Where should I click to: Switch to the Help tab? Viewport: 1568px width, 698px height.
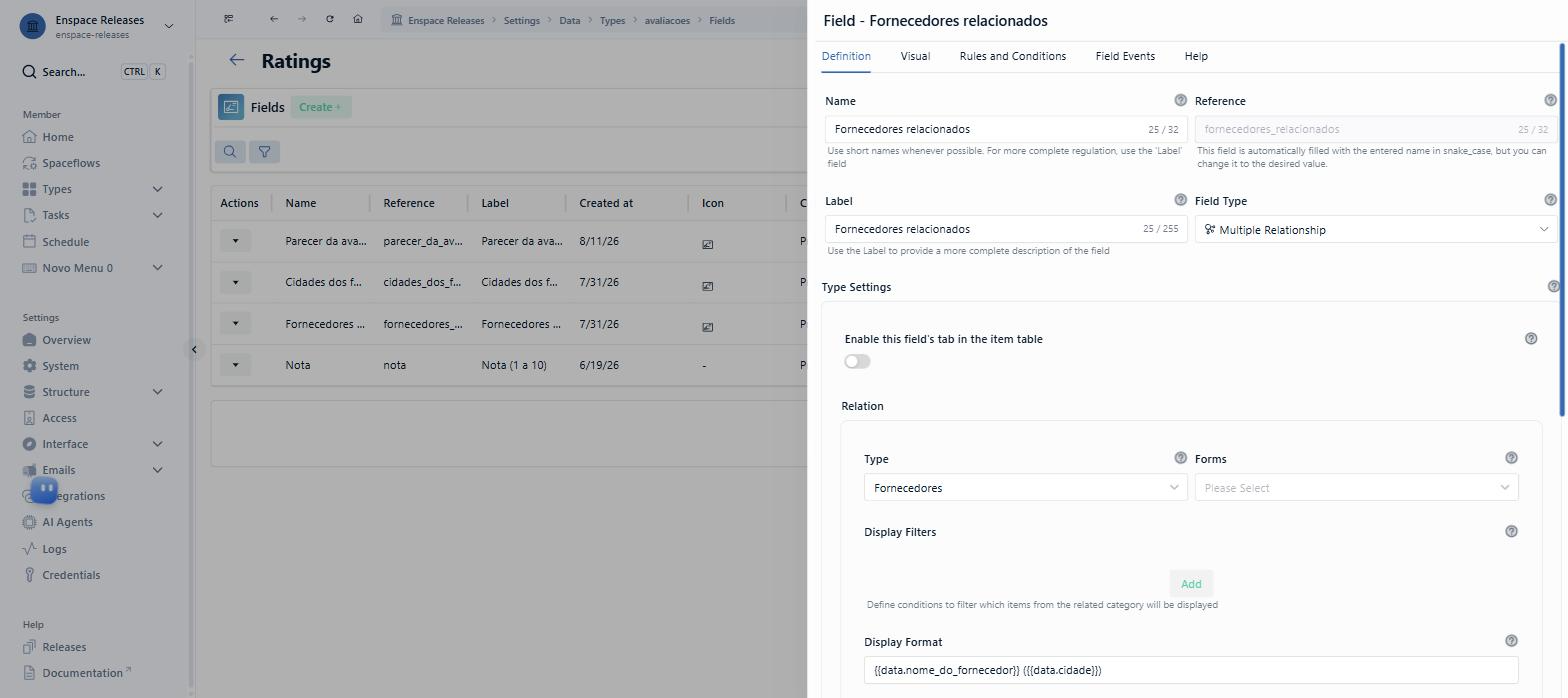pos(1196,56)
